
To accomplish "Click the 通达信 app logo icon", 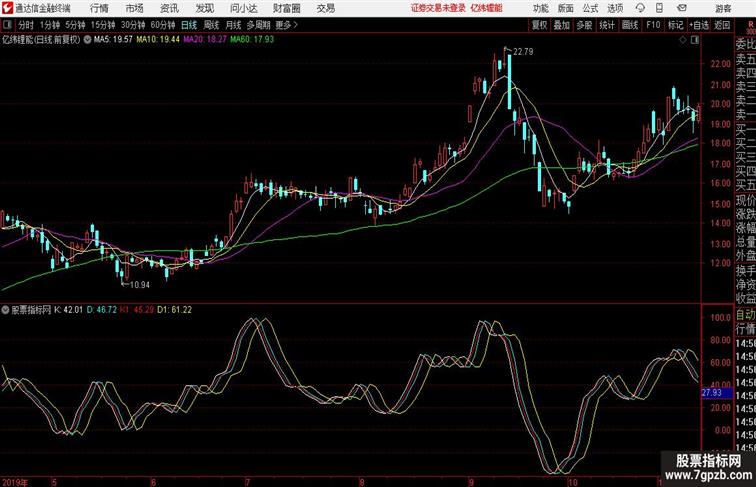I will tap(7, 8).
